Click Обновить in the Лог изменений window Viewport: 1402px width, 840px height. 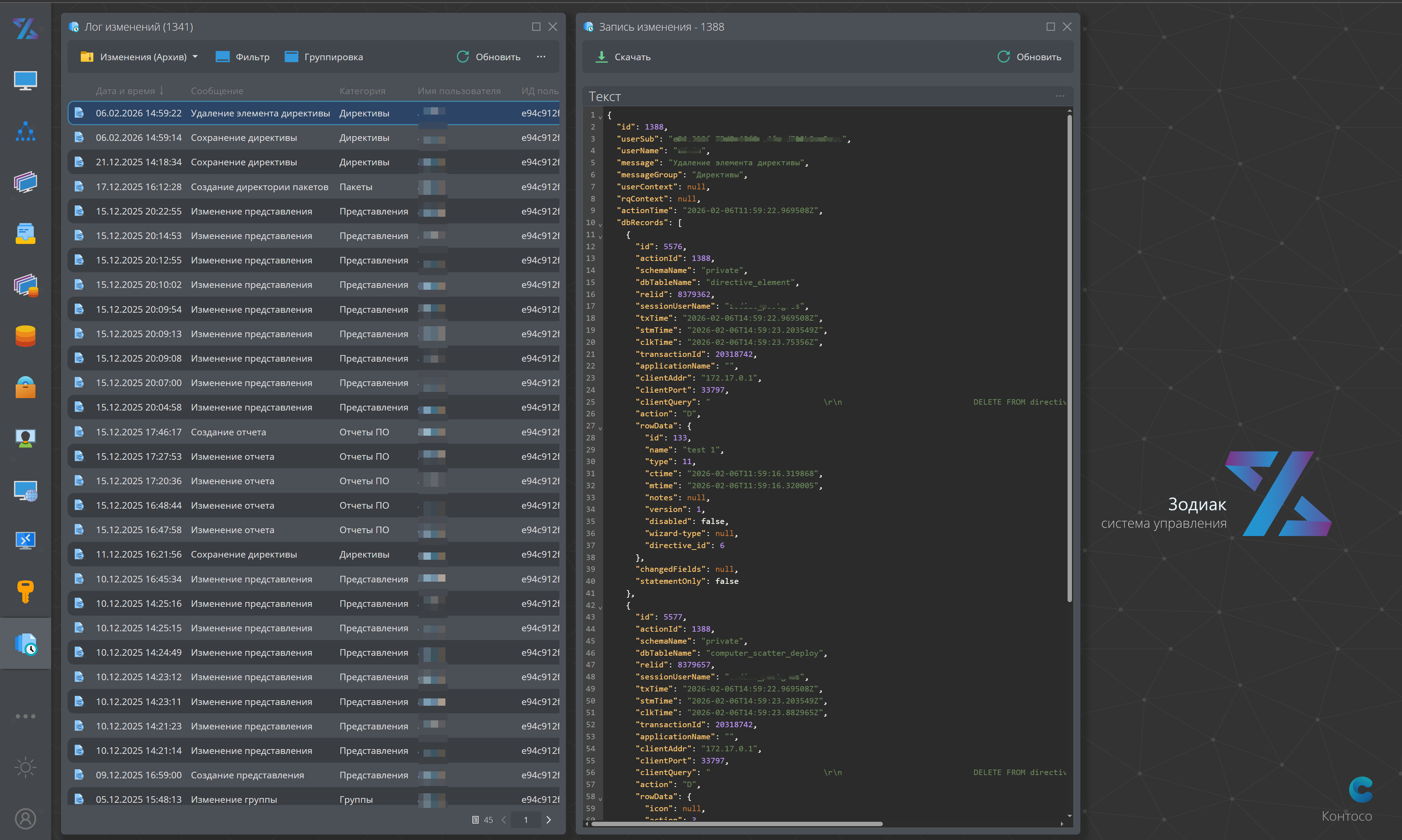point(488,57)
